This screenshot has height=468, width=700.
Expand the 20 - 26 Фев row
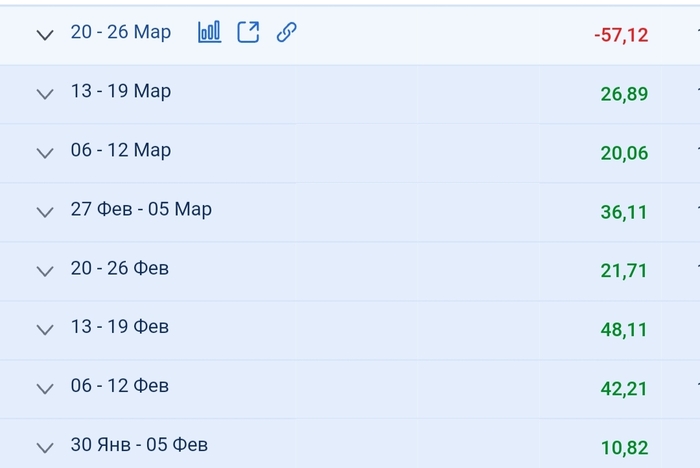44,271
